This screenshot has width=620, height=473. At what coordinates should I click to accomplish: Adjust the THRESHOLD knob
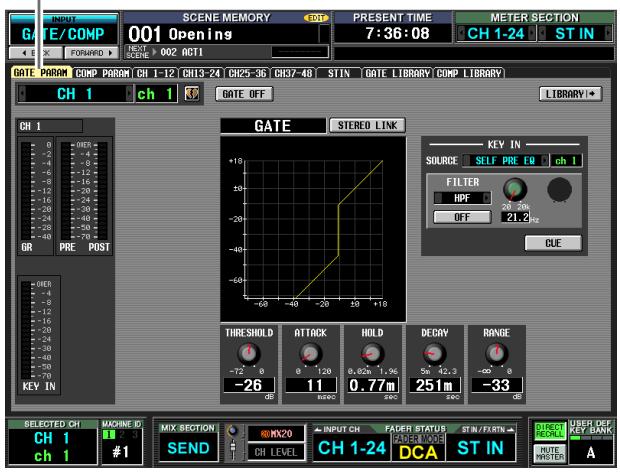[x=249, y=353]
